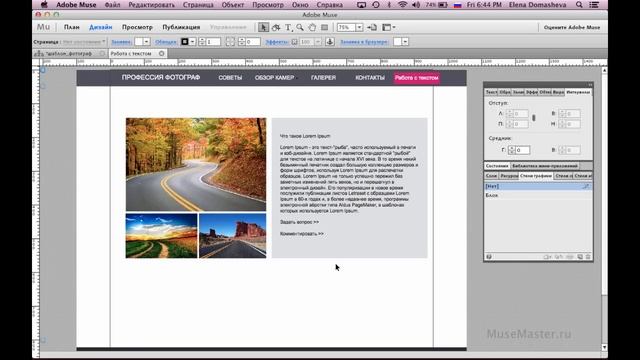The height and width of the screenshot is (360, 640).
Task: Click the stroke width value field
Action: [213, 42]
